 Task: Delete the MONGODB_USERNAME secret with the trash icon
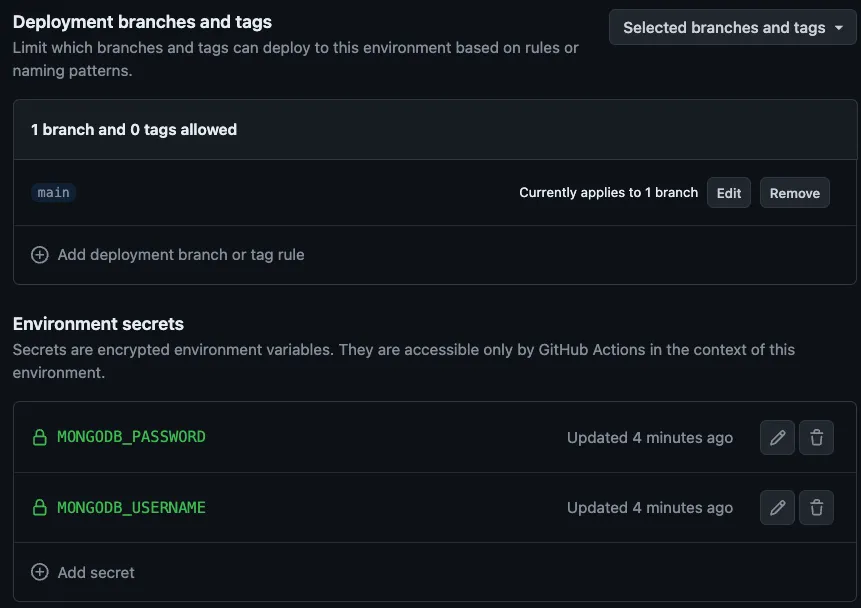tap(816, 507)
